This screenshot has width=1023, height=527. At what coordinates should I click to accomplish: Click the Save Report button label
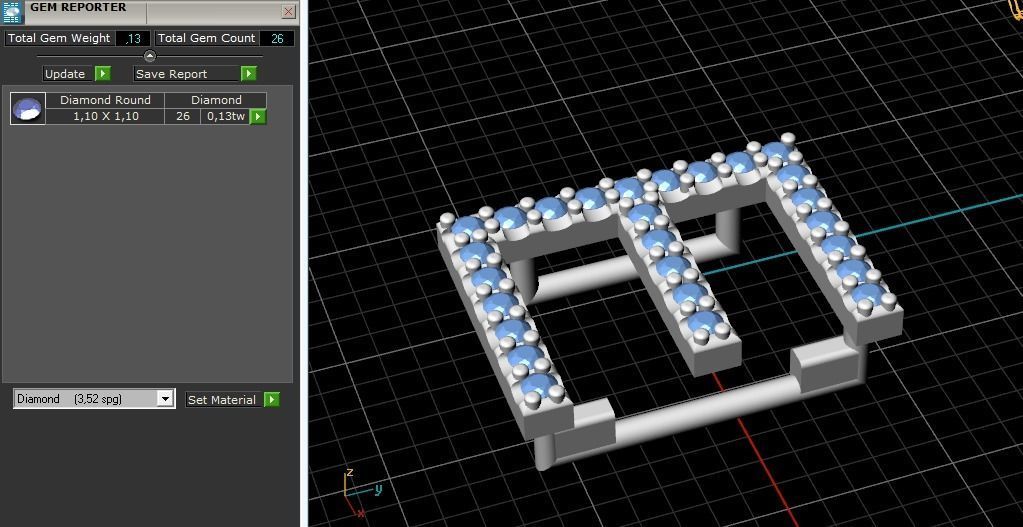[186, 74]
